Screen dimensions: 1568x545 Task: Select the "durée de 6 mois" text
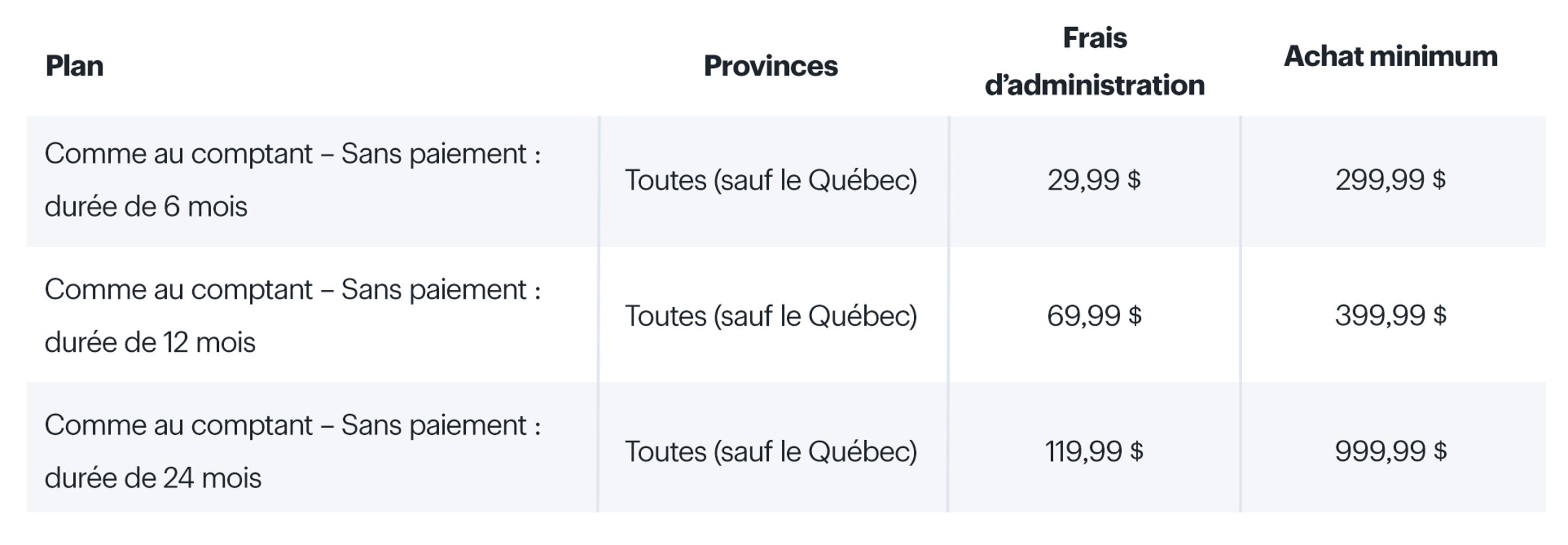[146, 207]
